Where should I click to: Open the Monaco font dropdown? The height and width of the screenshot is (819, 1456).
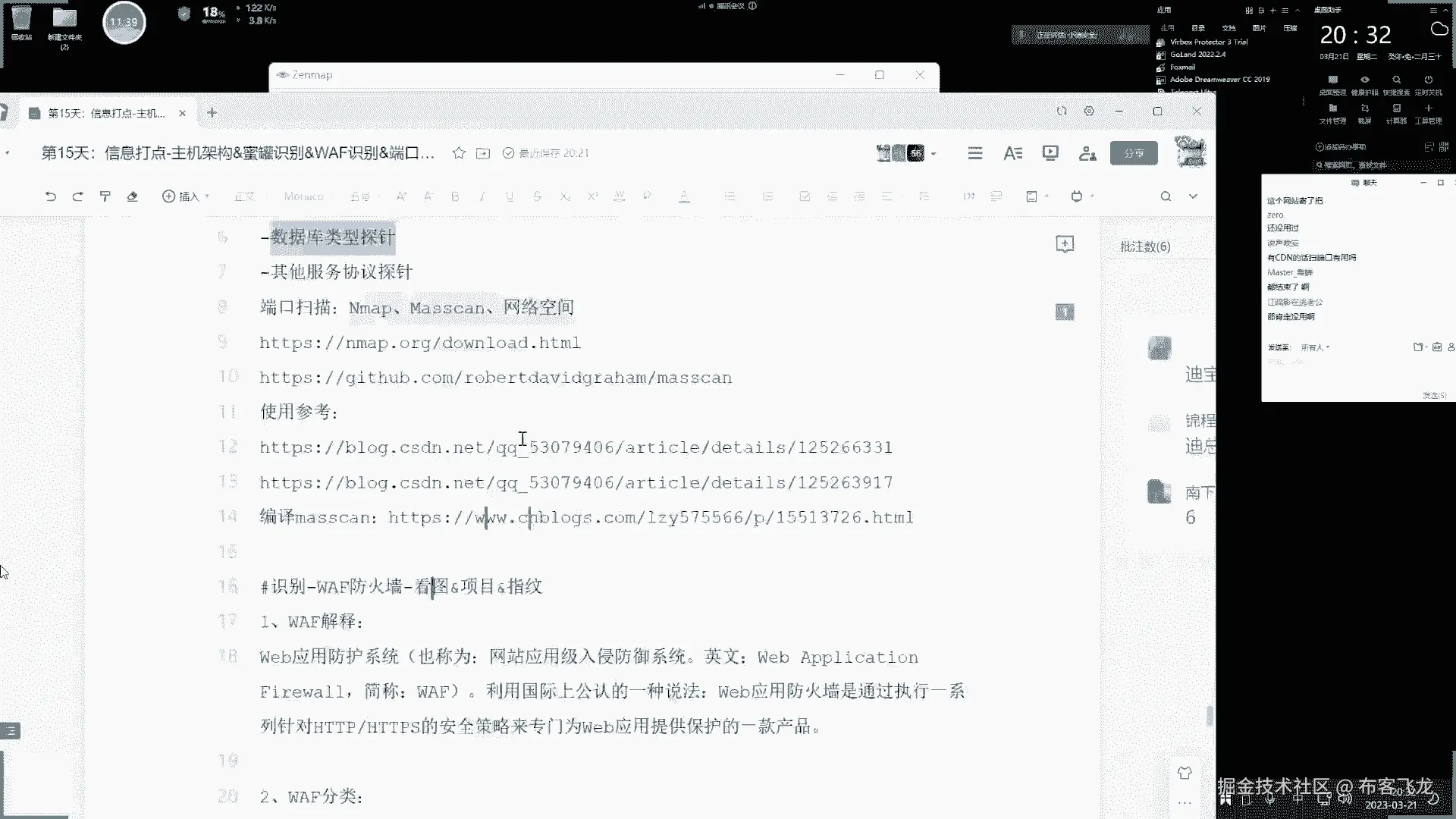click(x=303, y=196)
